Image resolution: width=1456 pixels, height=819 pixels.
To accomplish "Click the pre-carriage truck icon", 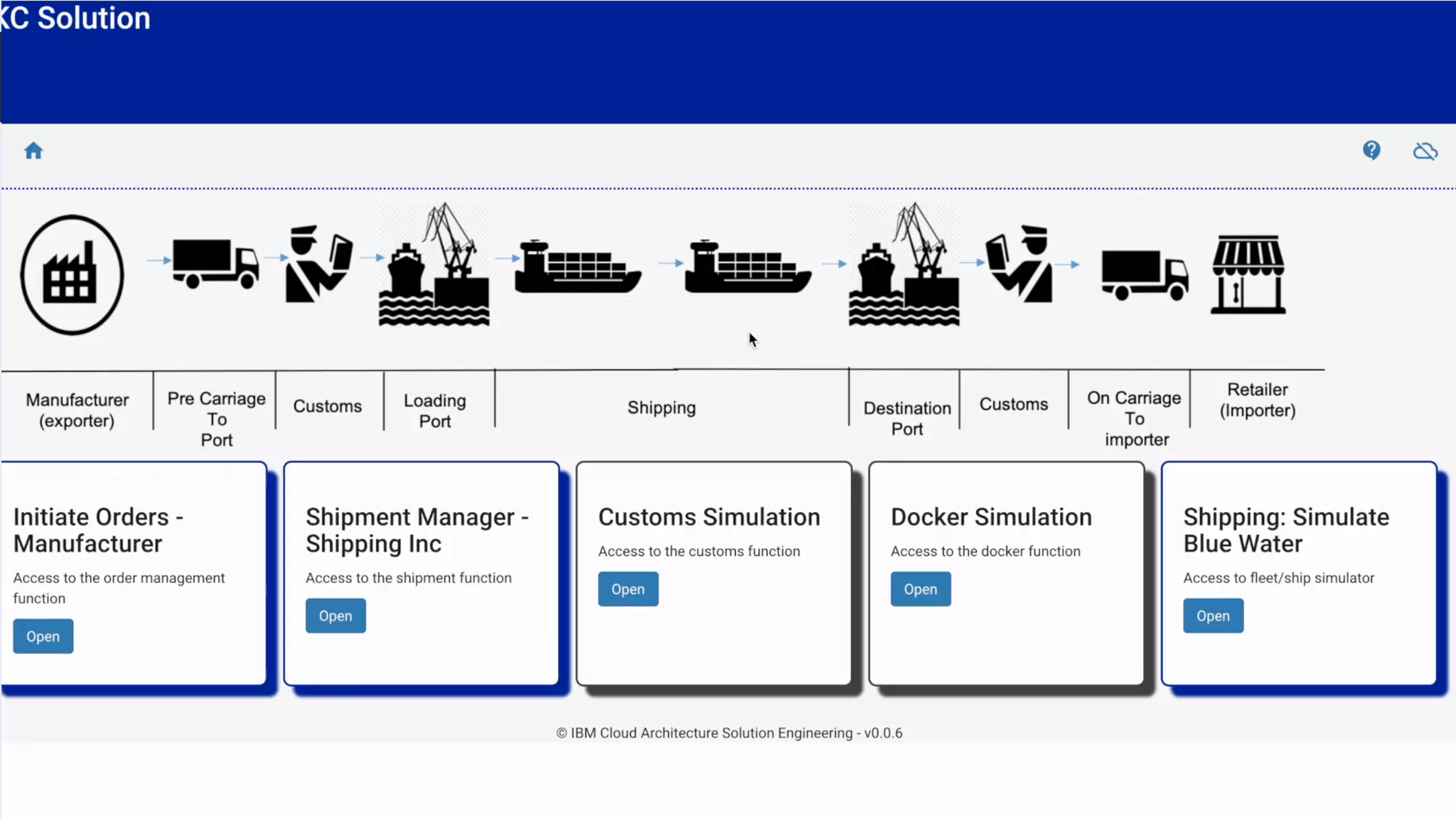I will [x=215, y=263].
